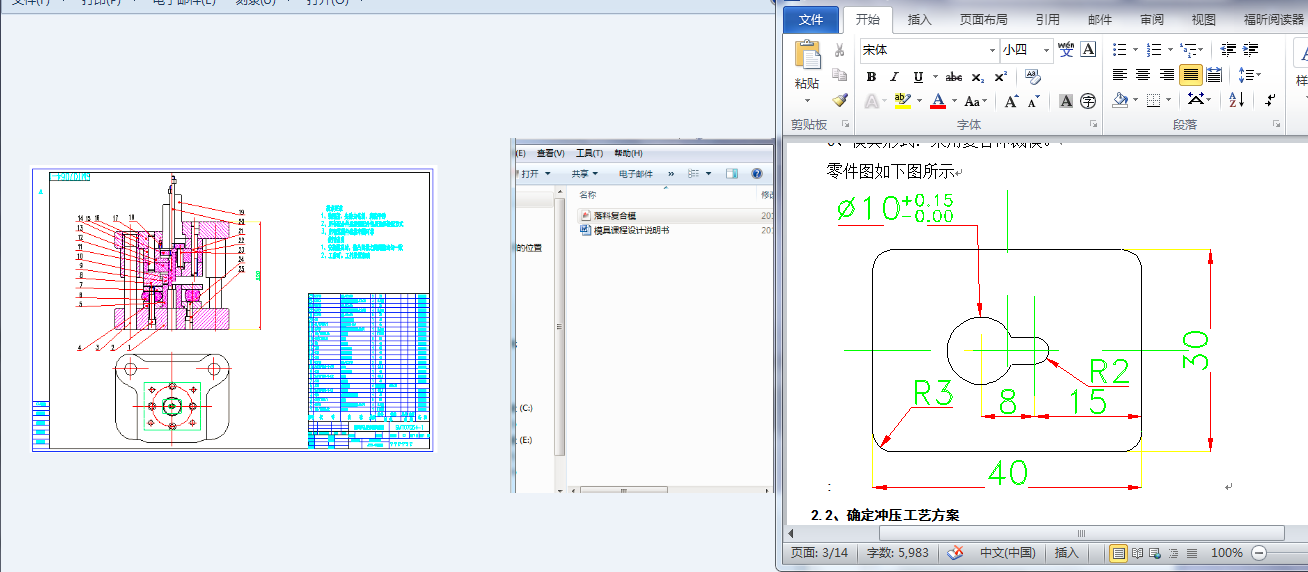Expand the Paste options arrow

pos(807,101)
